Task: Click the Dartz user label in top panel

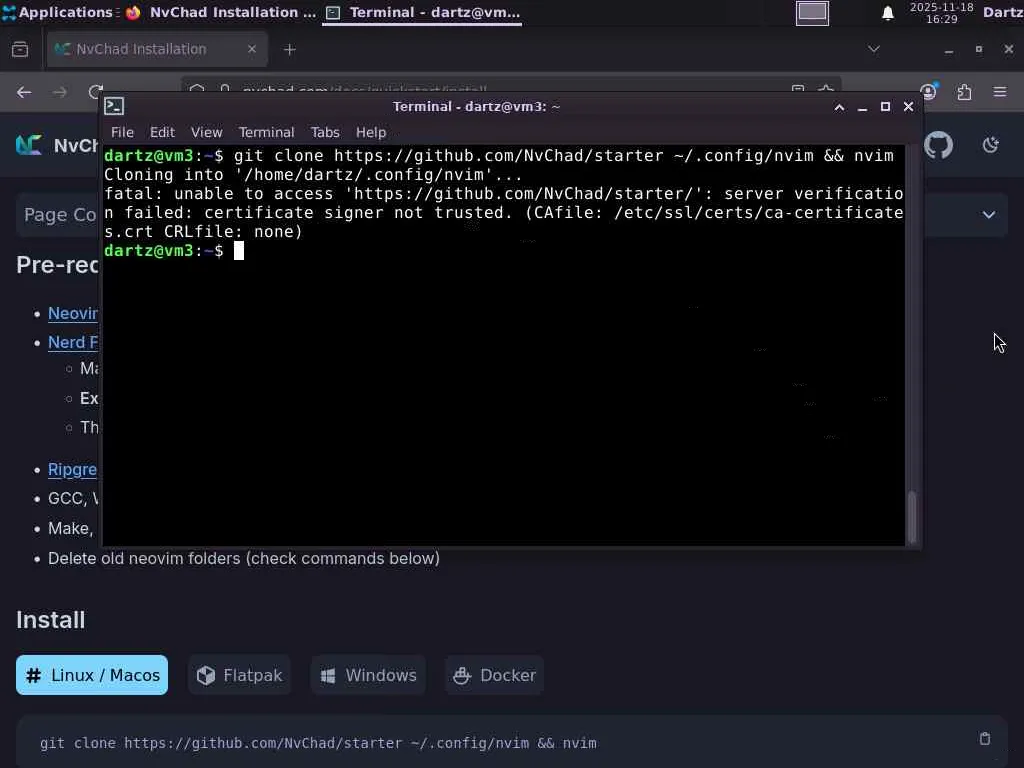Action: pyautogui.click(x=1003, y=12)
